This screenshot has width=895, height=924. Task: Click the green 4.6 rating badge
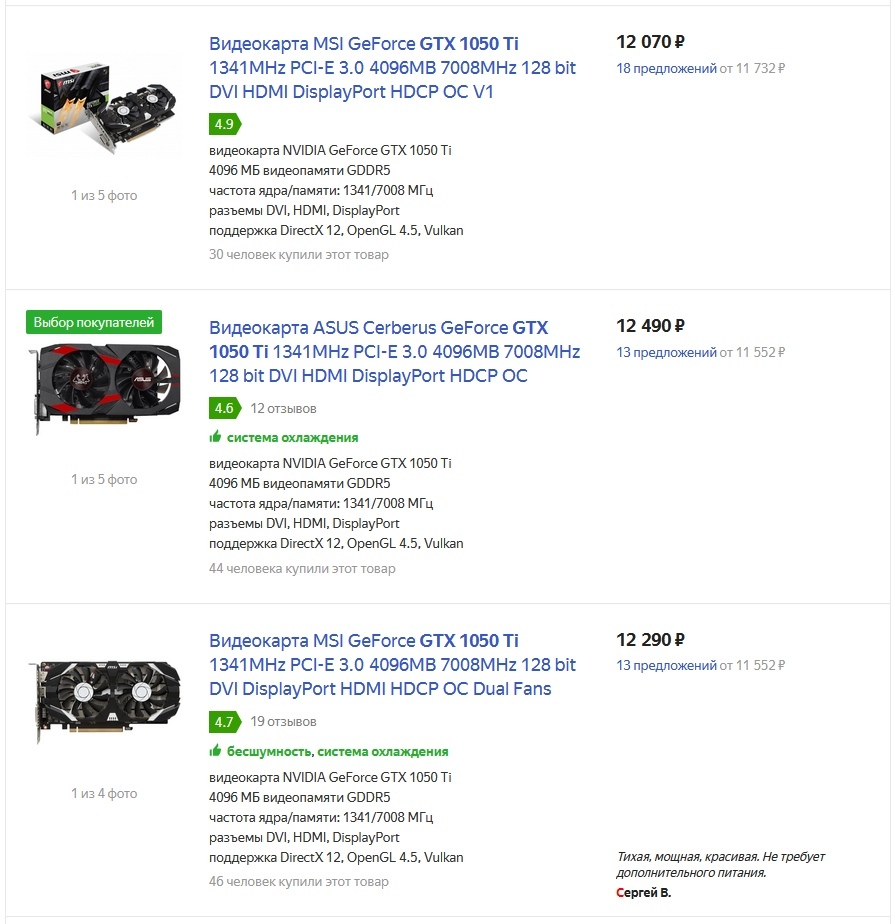(x=224, y=408)
